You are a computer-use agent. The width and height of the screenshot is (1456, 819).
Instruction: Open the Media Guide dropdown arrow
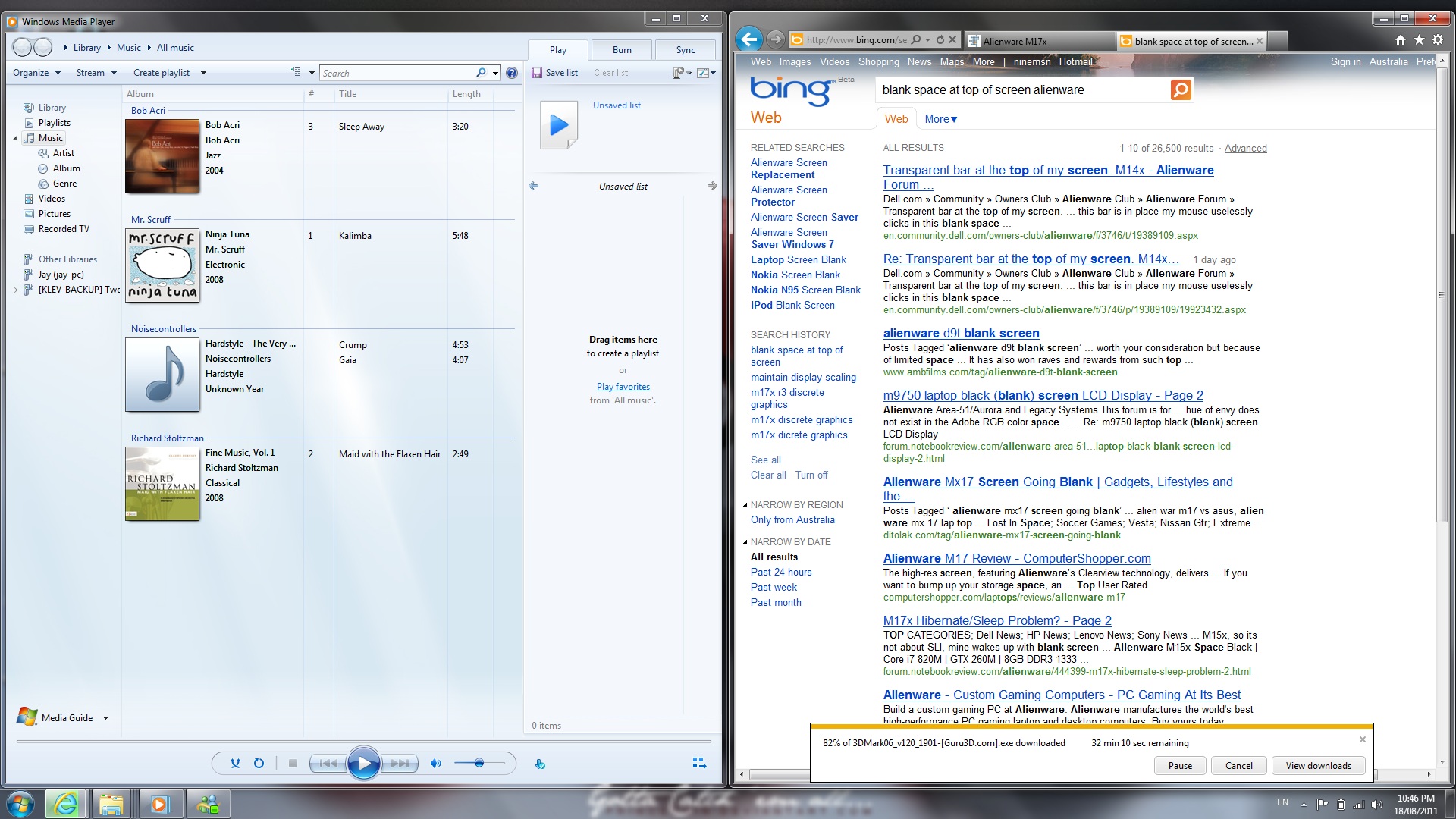pos(105,718)
